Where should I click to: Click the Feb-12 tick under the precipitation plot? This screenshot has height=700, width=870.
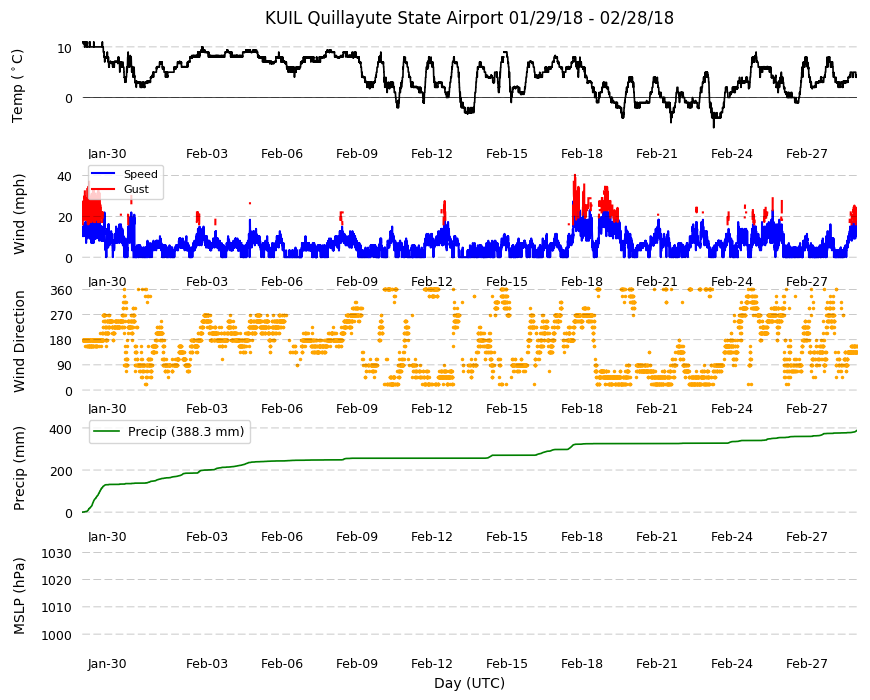(x=432, y=536)
